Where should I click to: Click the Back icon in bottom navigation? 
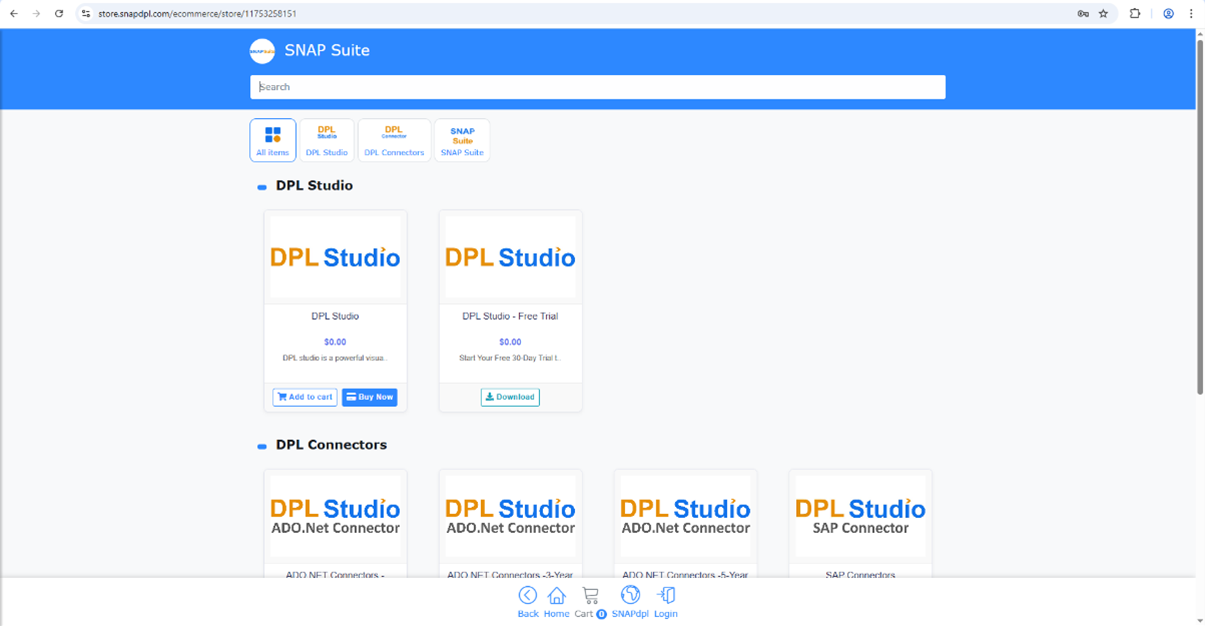point(527,595)
